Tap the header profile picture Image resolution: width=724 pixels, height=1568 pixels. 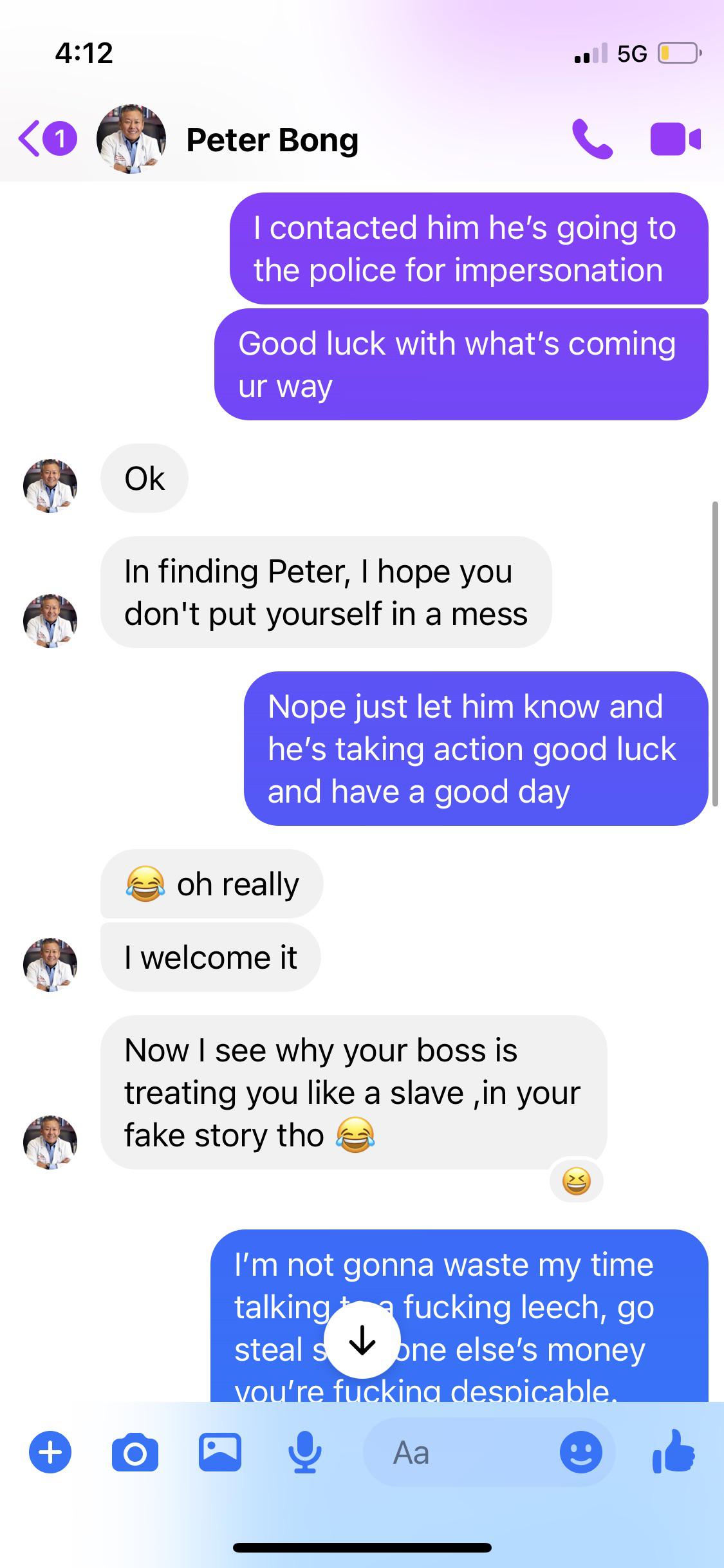coord(131,139)
